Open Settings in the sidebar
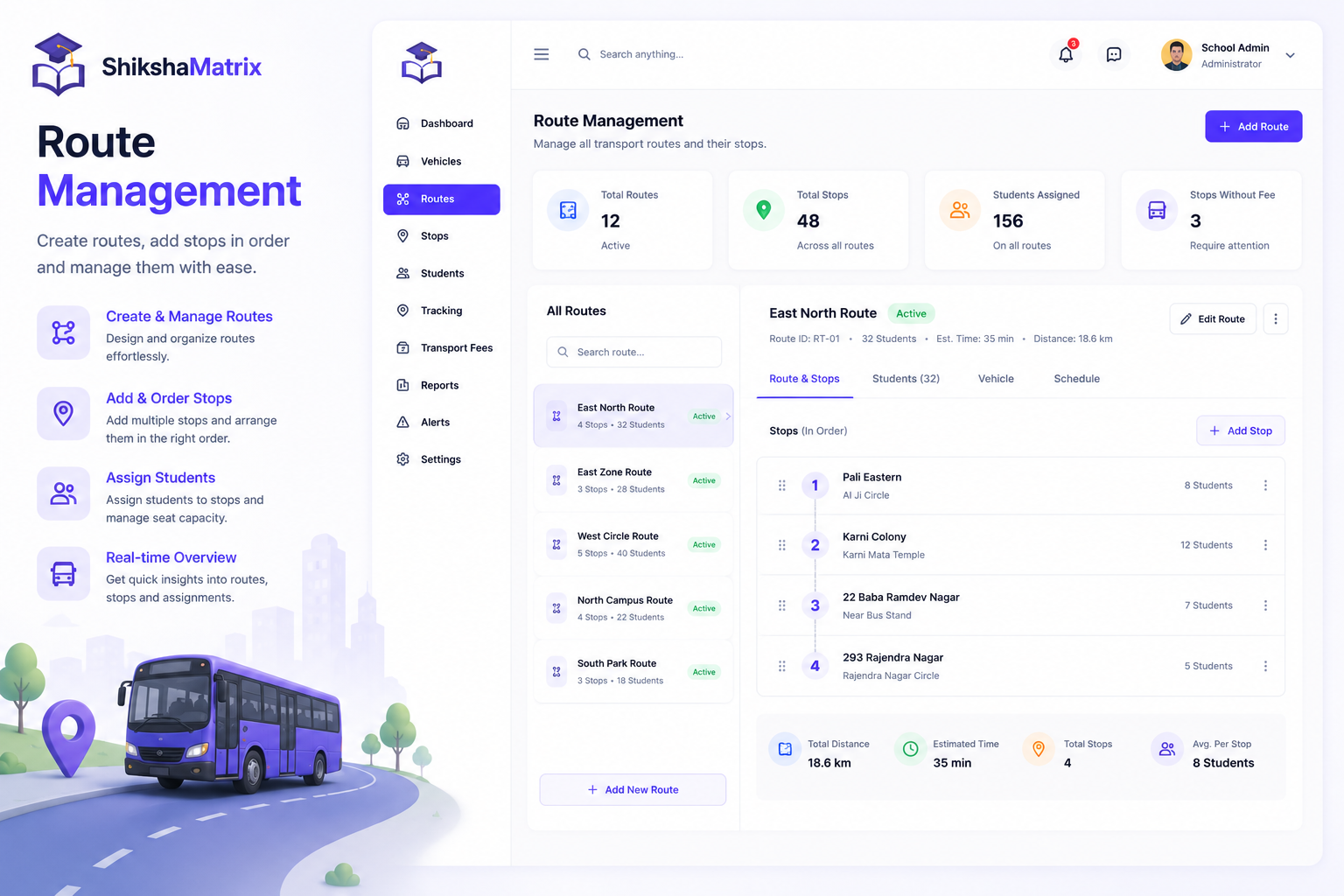 pyautogui.click(x=441, y=459)
